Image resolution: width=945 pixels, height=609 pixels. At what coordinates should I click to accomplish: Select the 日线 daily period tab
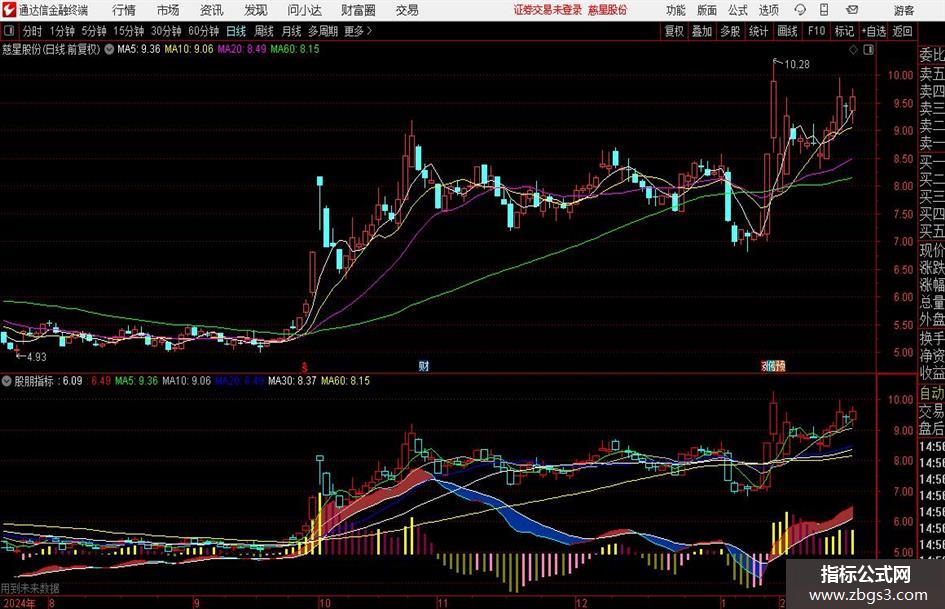coord(236,31)
